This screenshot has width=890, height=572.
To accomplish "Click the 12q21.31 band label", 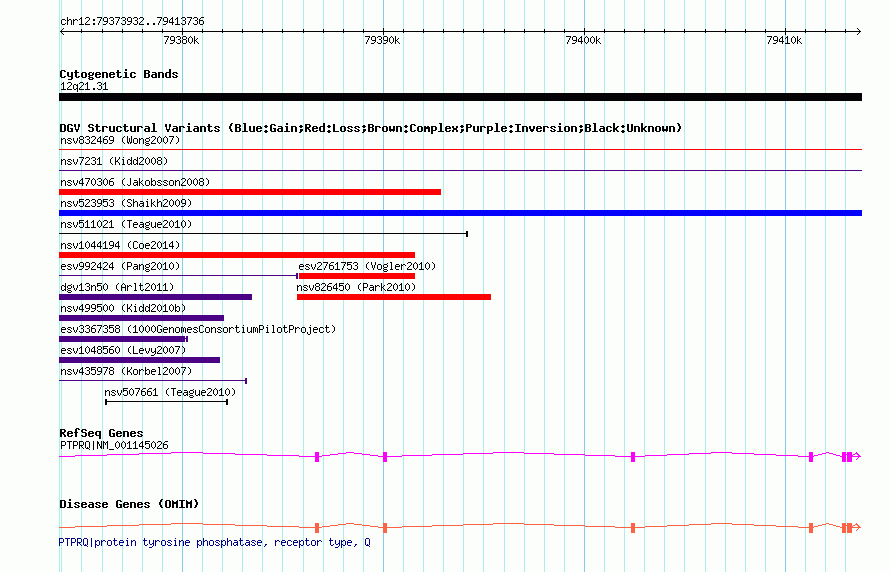I will tap(84, 86).
